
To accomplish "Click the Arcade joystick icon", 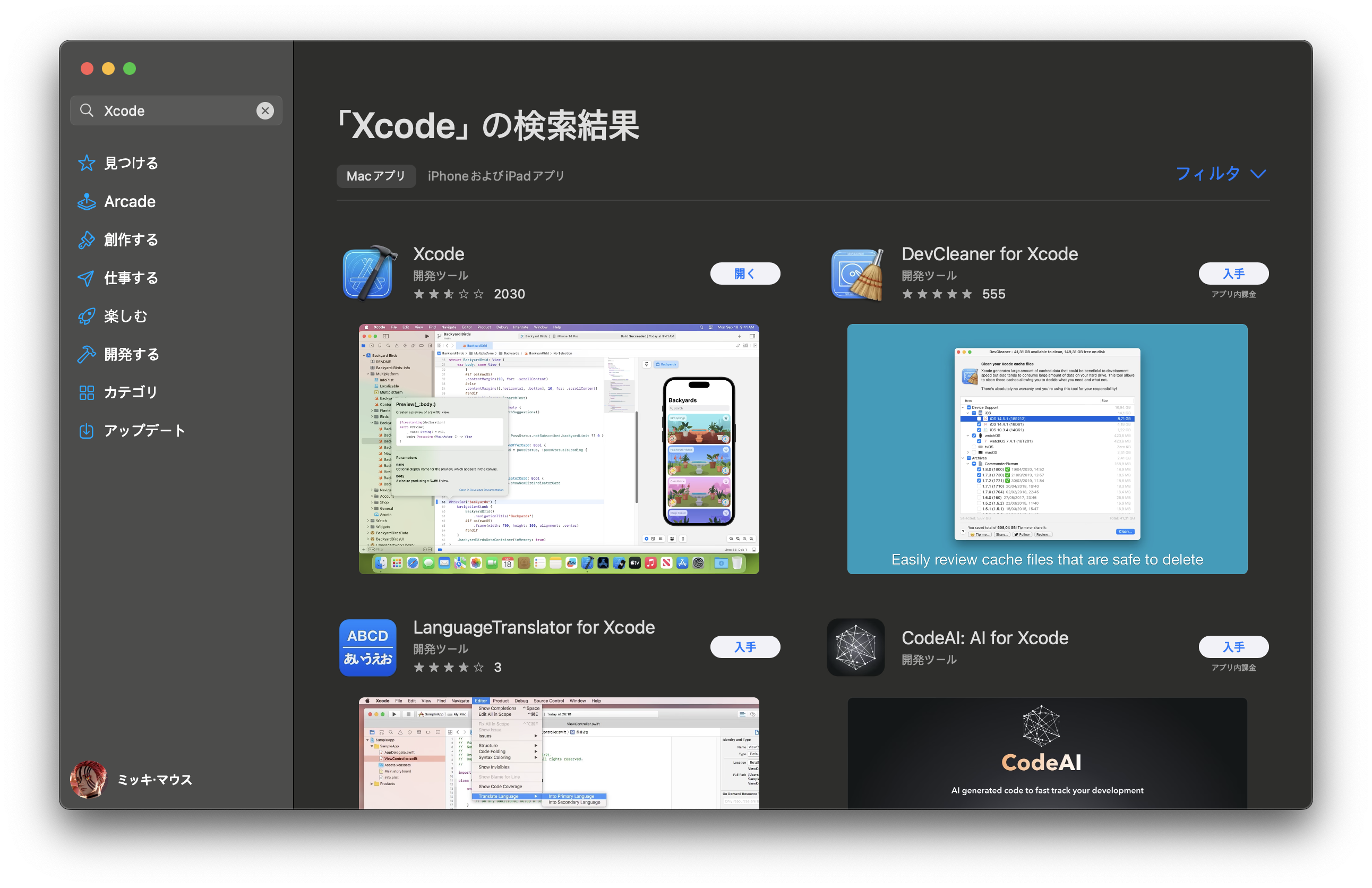I will pyautogui.click(x=87, y=201).
